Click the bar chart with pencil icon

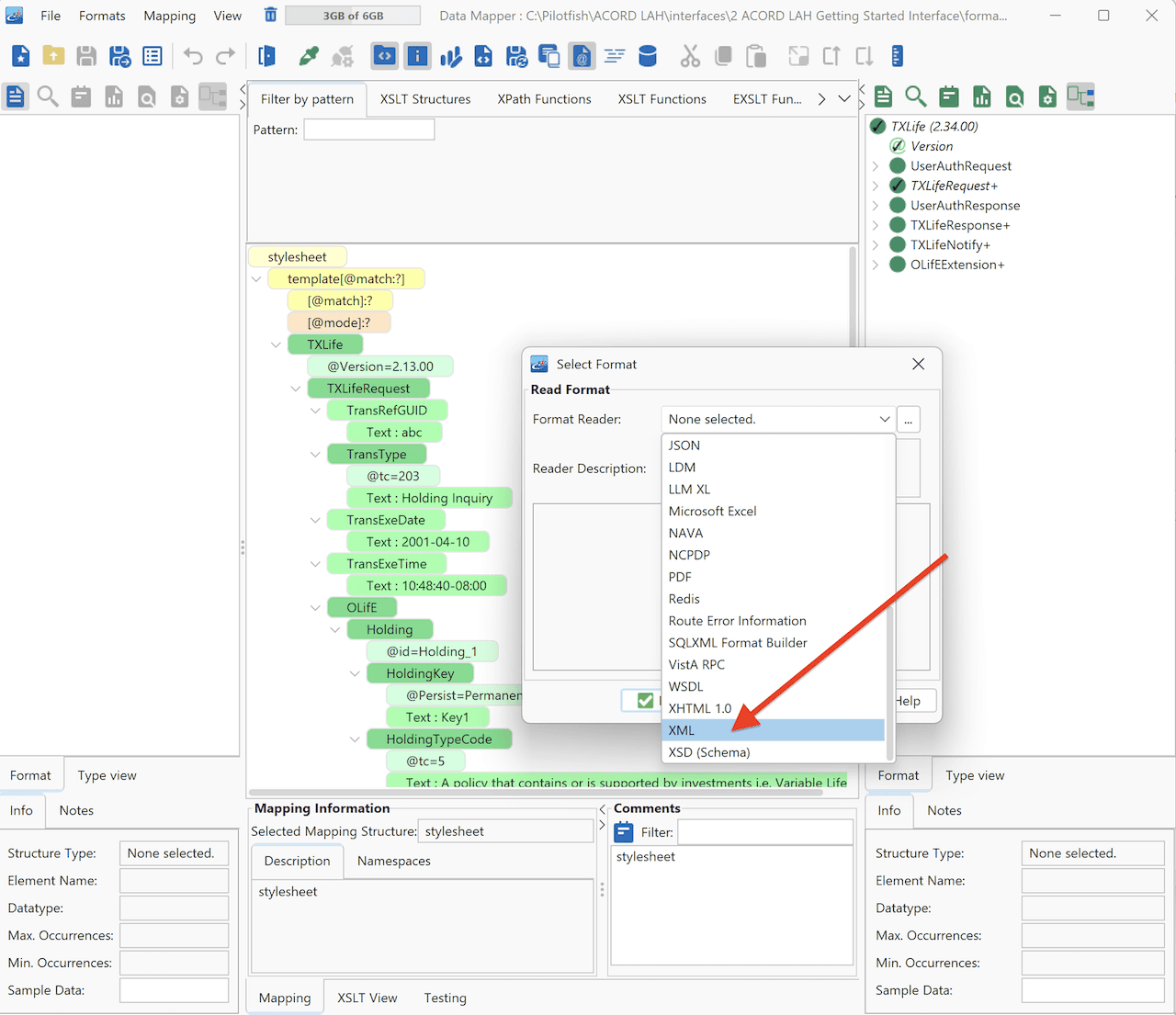pos(450,56)
